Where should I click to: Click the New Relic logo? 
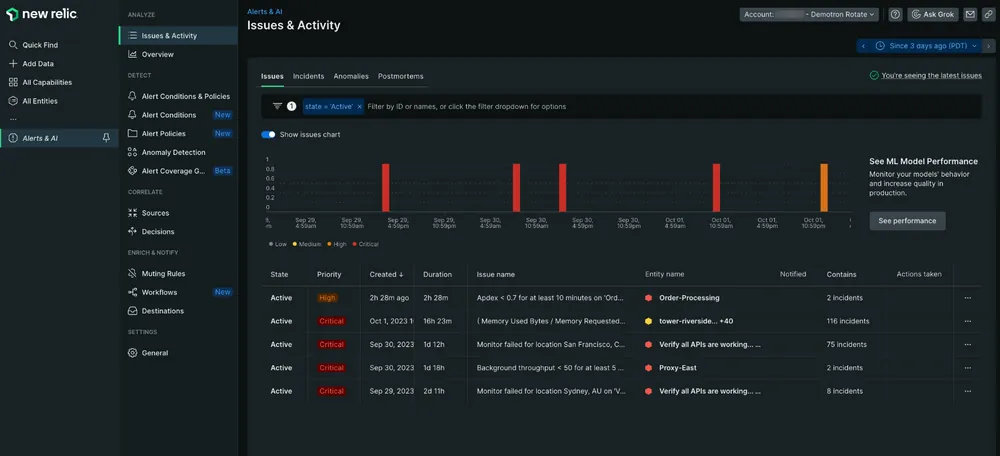point(41,14)
